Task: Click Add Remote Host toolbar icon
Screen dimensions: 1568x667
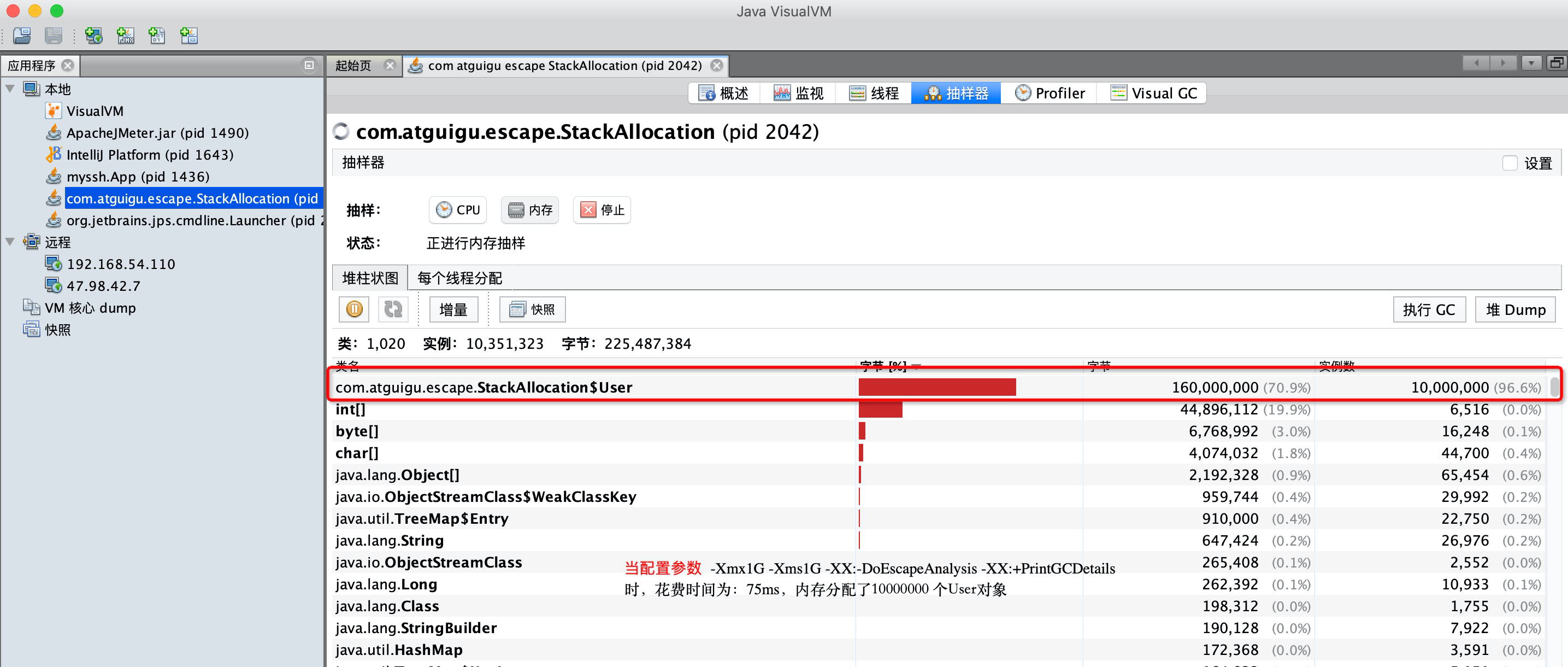Action: click(x=94, y=36)
